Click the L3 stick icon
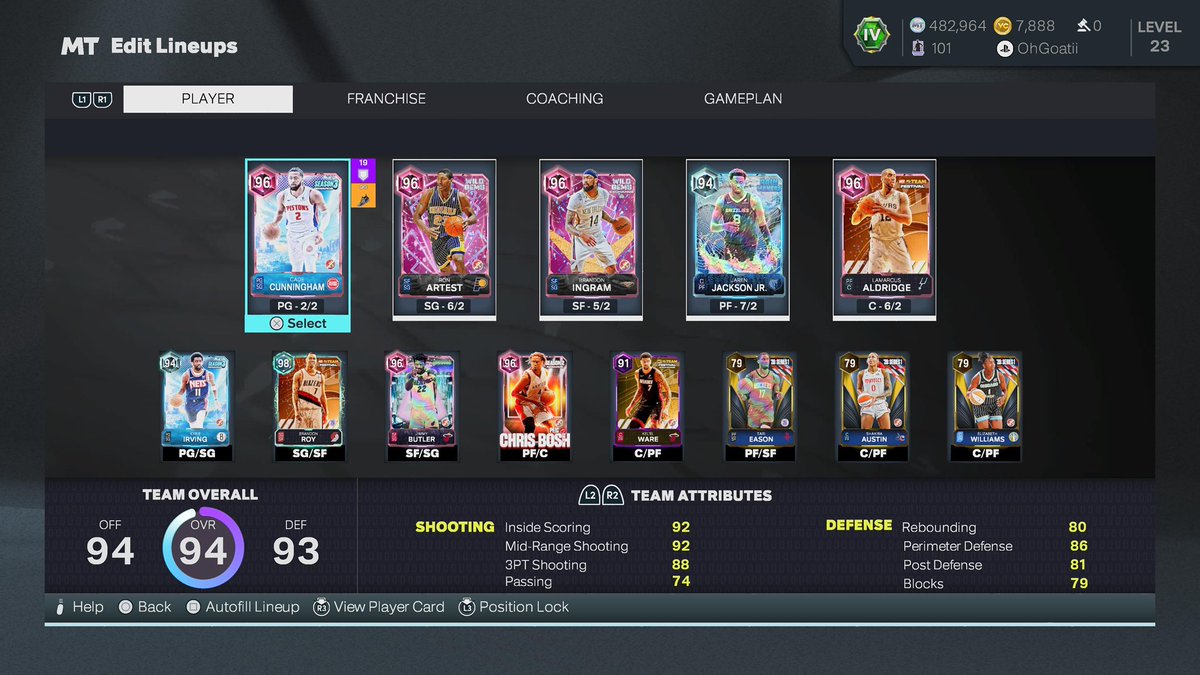 point(467,607)
